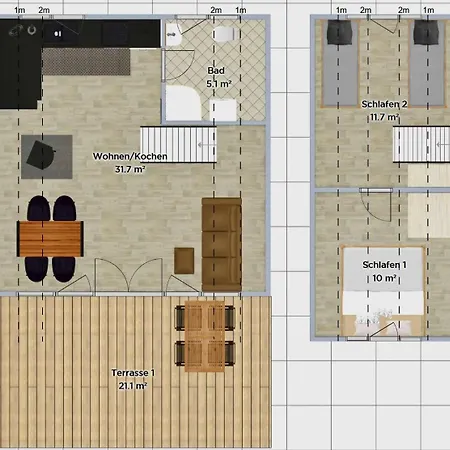The height and width of the screenshot is (450, 450).
Task: Click the bathroom sink
Action: pyautogui.click(x=173, y=34)
